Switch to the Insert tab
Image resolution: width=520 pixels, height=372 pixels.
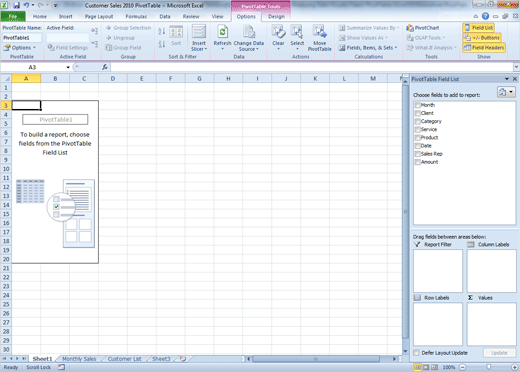coord(65,16)
